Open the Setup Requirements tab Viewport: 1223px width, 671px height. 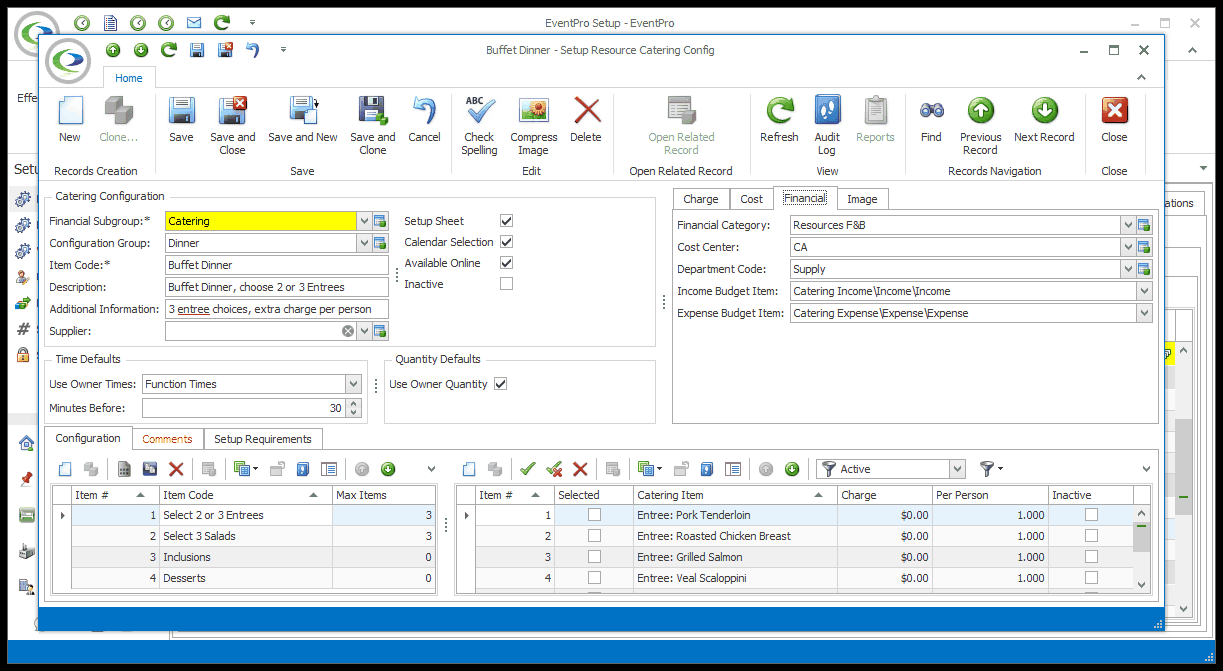coord(263,439)
